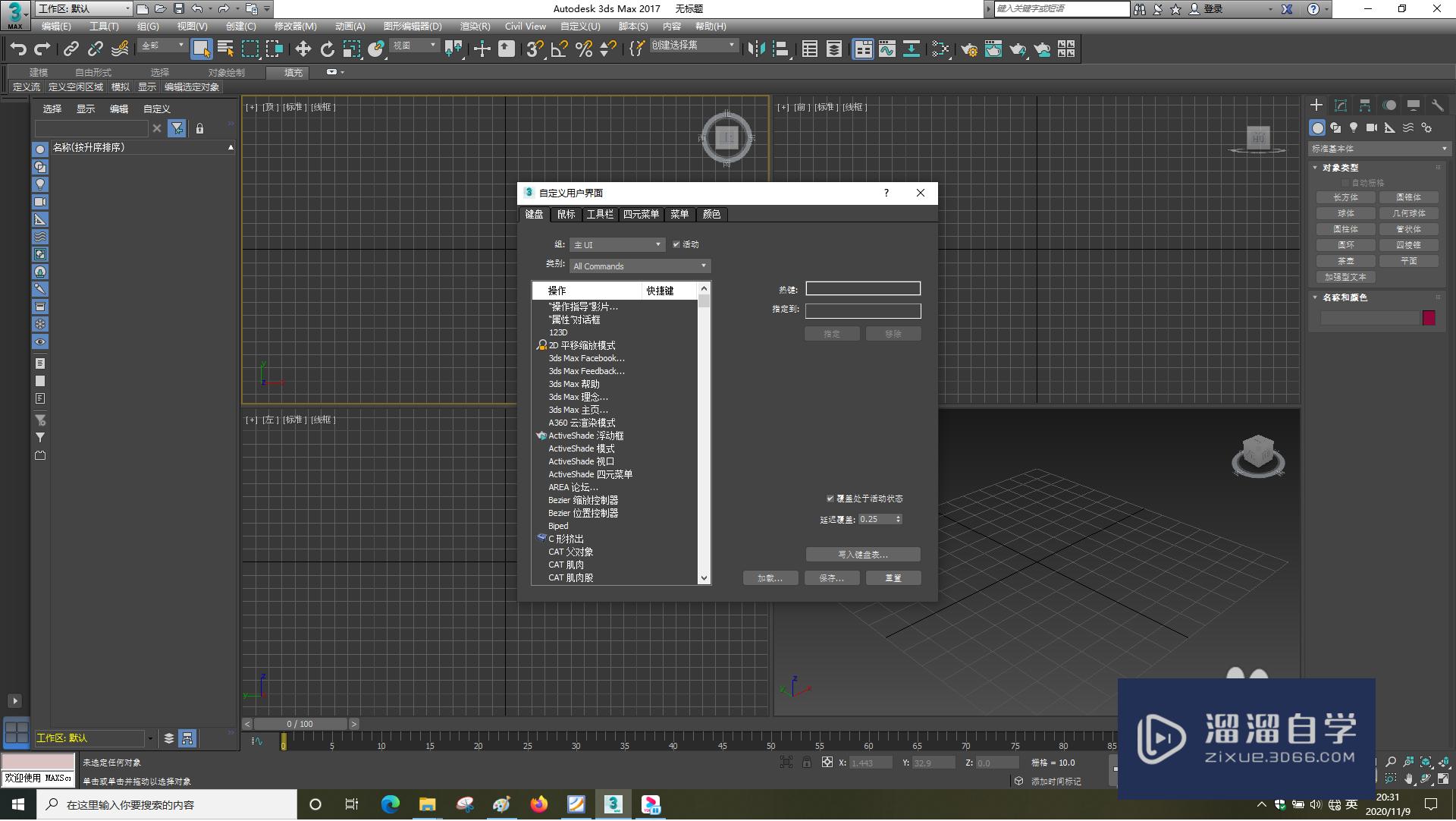Create a 茶壶 primitive button
Image resolution: width=1456 pixels, height=821 pixels.
(x=1346, y=261)
